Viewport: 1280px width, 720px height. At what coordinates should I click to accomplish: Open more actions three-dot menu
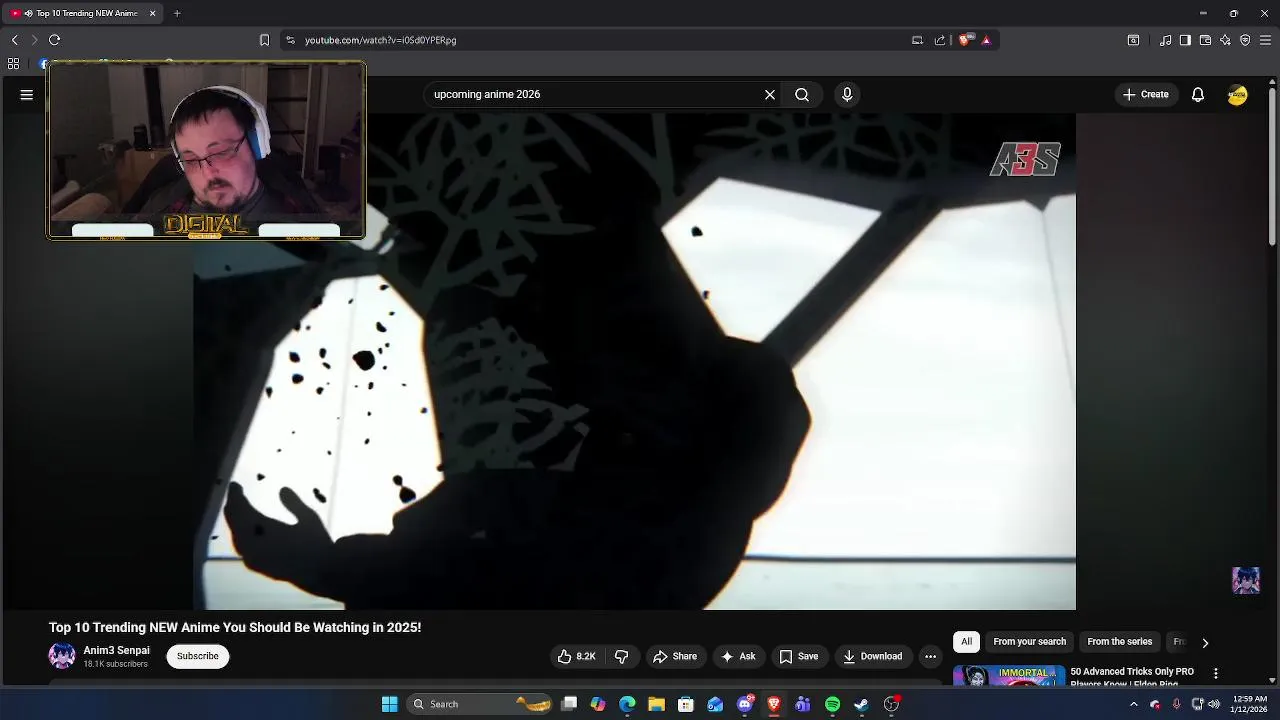click(x=930, y=657)
